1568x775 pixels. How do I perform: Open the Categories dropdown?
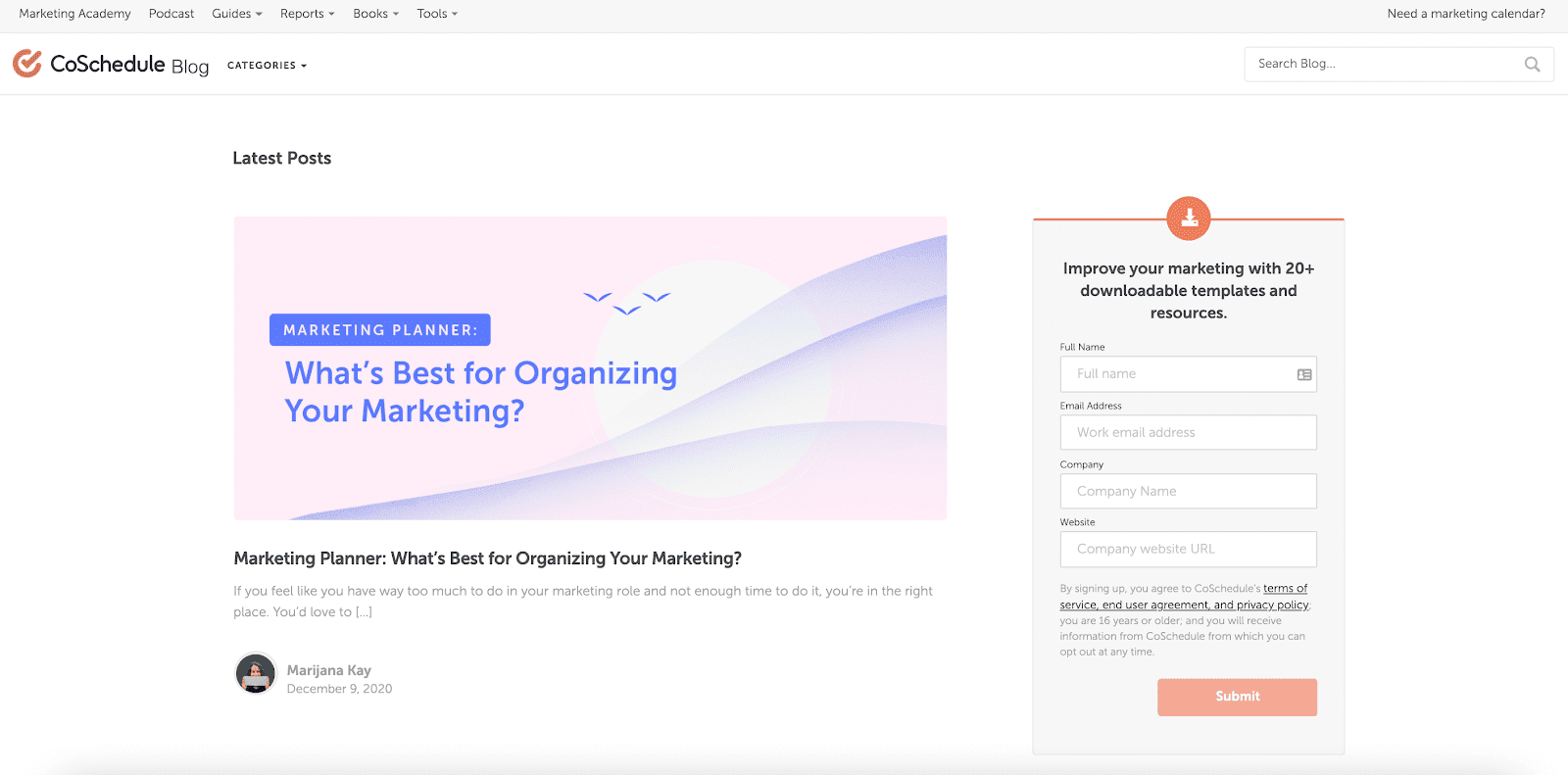[268, 66]
